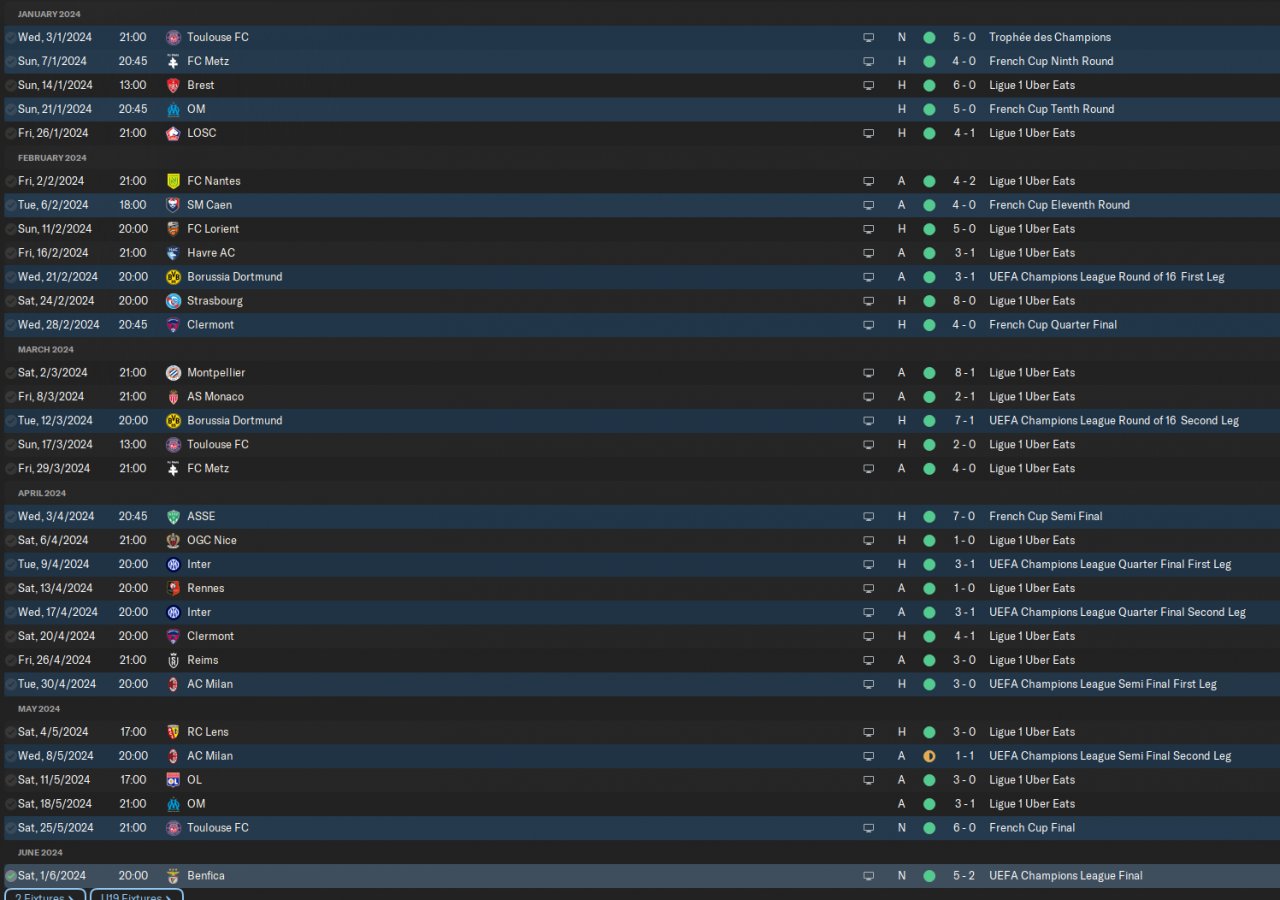Toggle the tick beside the FC Nantes fixture date
The width and height of the screenshot is (1280, 900).
10,181
